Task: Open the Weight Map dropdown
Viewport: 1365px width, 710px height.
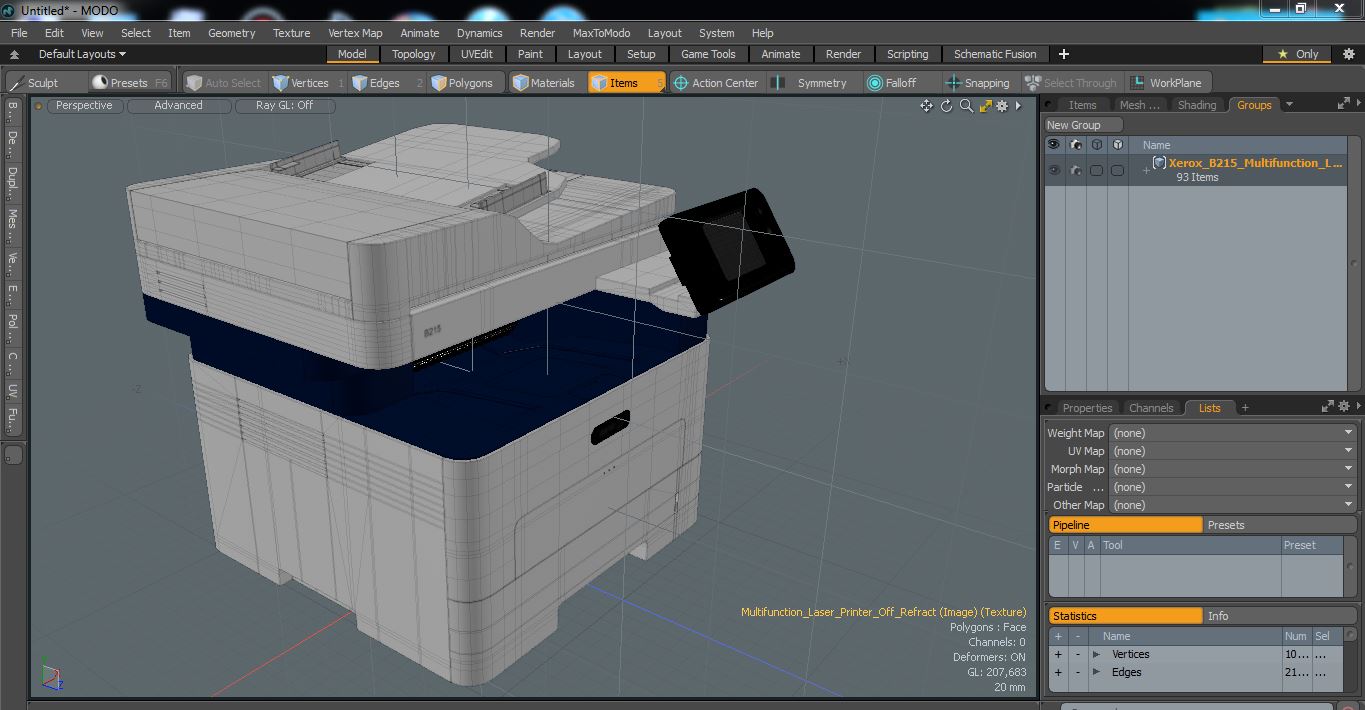Action: pyautogui.click(x=1232, y=433)
